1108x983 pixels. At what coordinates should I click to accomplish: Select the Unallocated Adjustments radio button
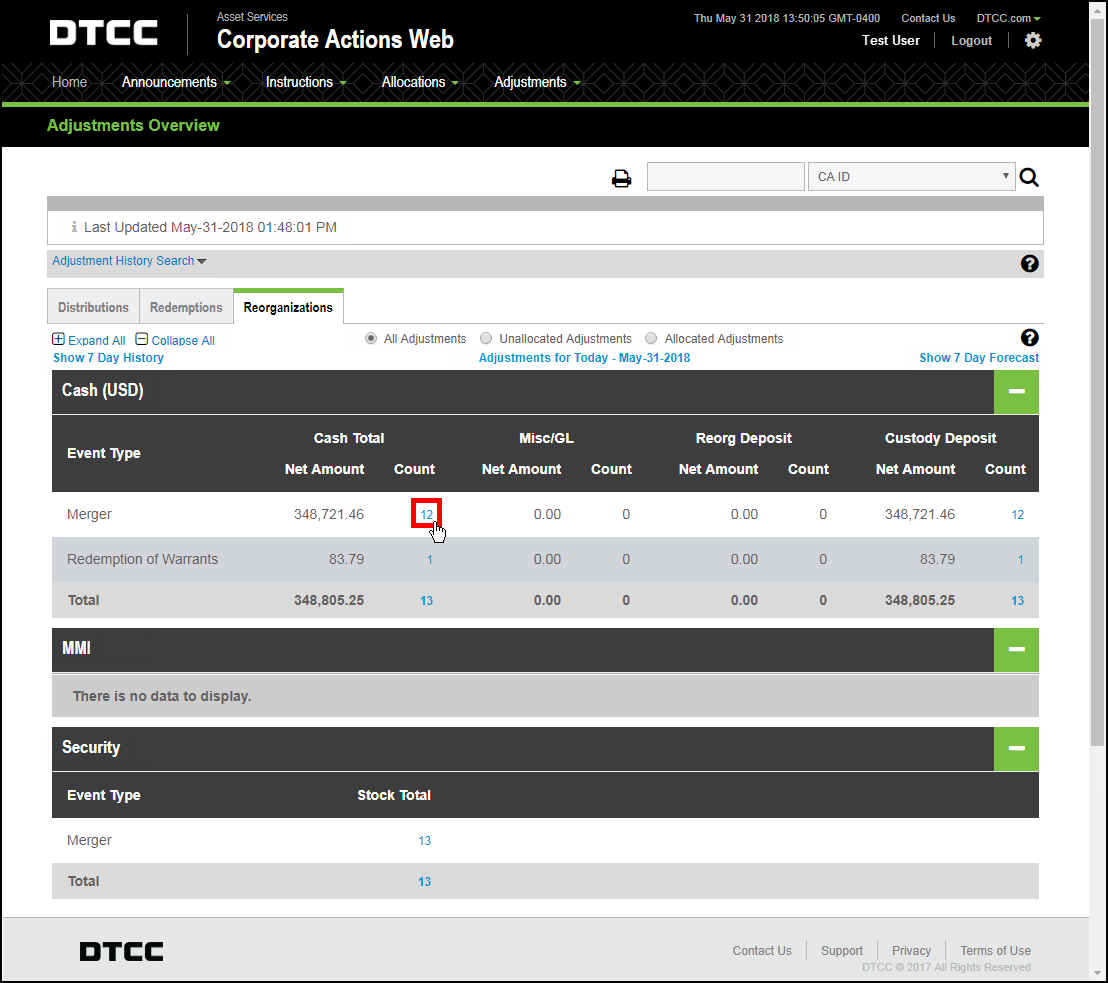click(486, 339)
